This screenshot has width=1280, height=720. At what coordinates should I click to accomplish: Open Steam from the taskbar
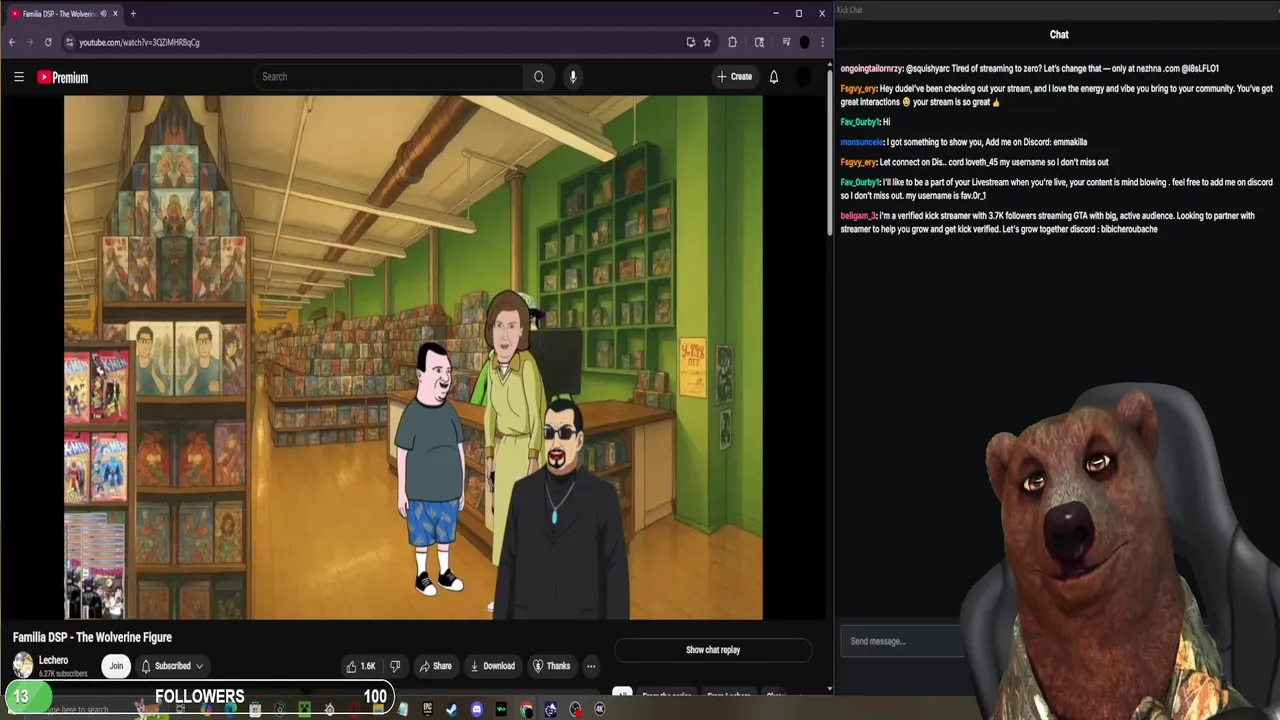[x=452, y=709]
